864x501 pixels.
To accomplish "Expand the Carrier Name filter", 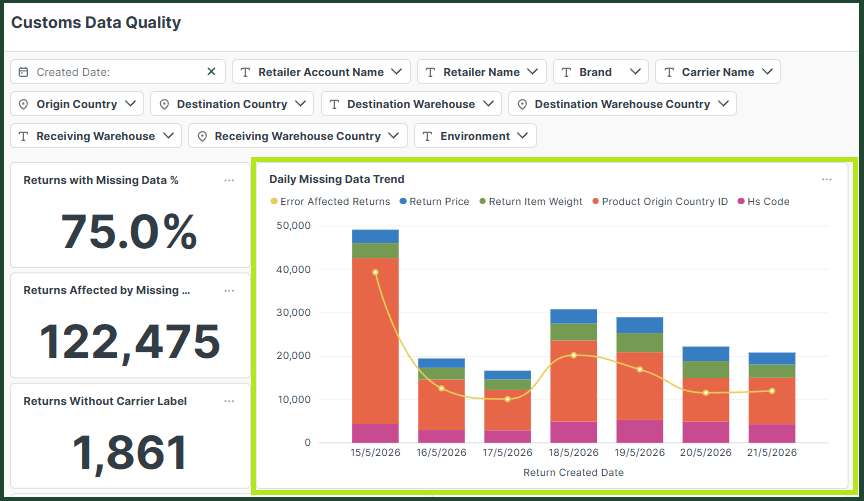I will [x=718, y=72].
